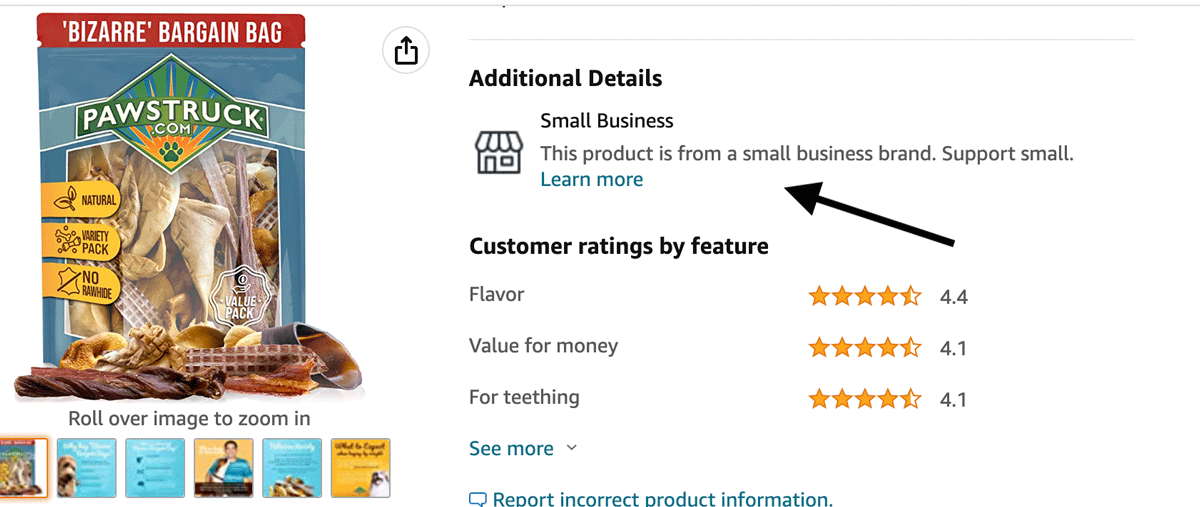
Task: Click the share icon above product image
Action: tap(406, 51)
